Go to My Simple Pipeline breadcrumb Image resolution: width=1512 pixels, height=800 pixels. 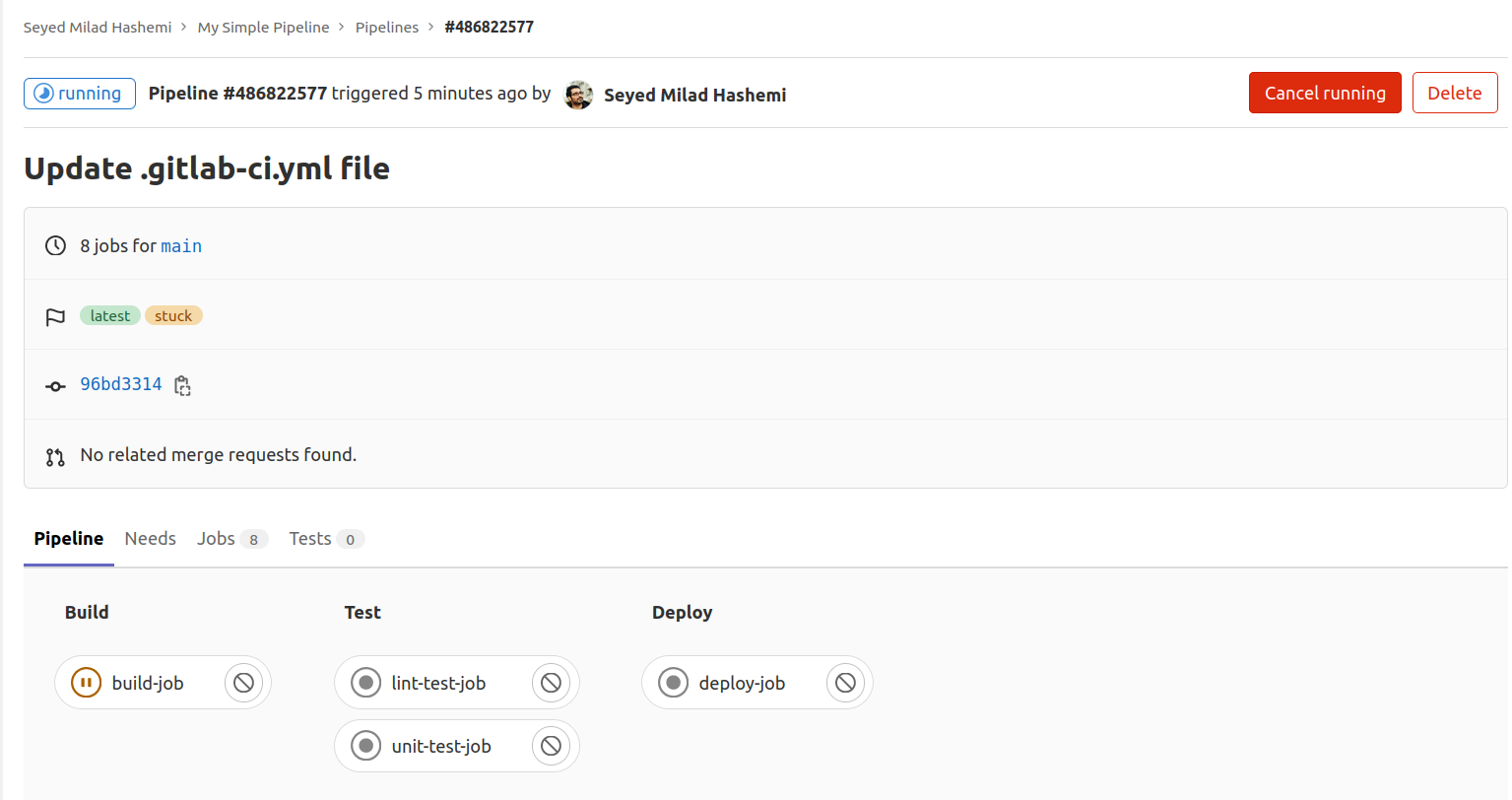[x=263, y=28]
